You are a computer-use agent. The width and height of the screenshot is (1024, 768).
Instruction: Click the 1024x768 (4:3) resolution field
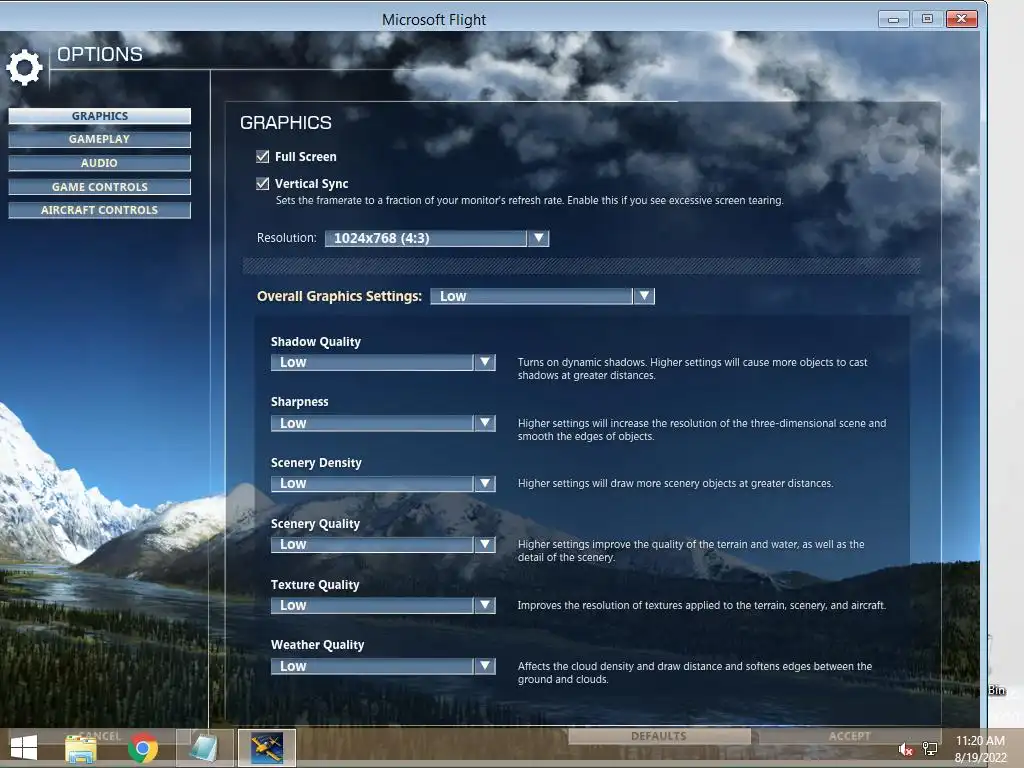426,238
